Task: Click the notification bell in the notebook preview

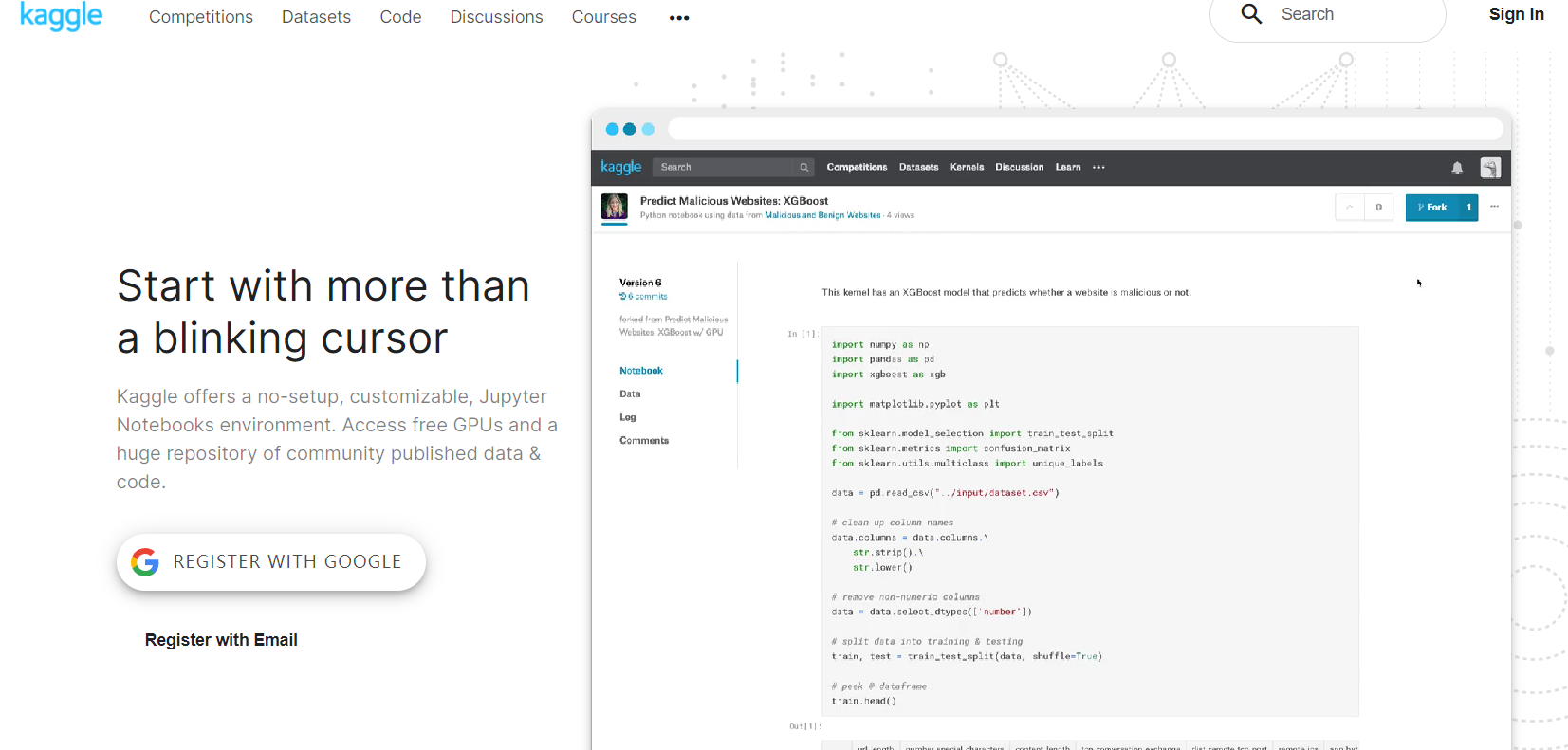Action: point(1457,168)
